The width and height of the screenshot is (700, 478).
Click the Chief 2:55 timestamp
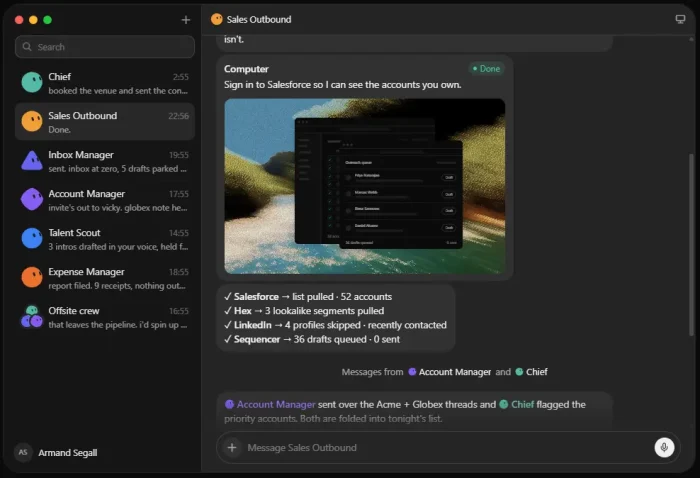(181, 77)
